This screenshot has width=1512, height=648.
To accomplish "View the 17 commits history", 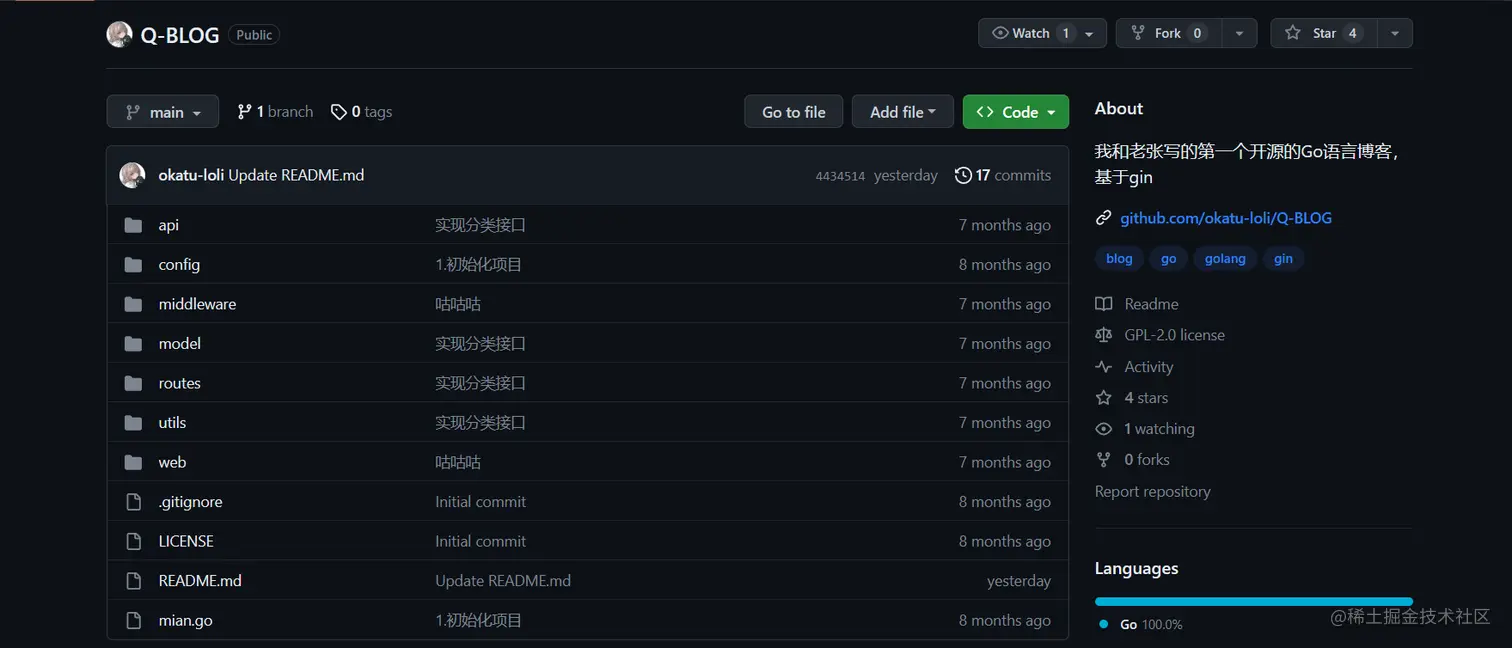I will [1003, 175].
